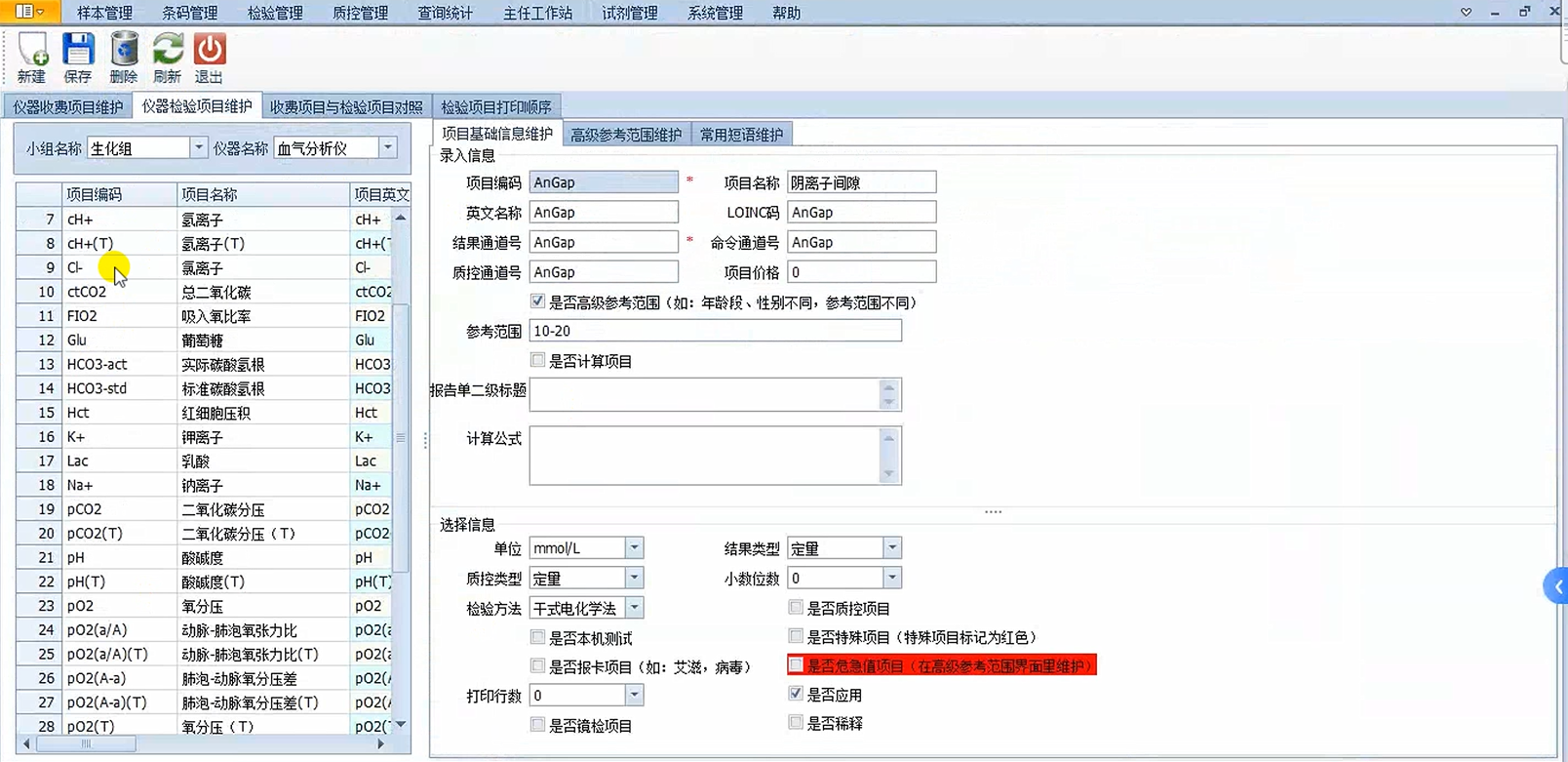Open the 样本管理 menu
1568x762 pixels.
tap(104, 13)
